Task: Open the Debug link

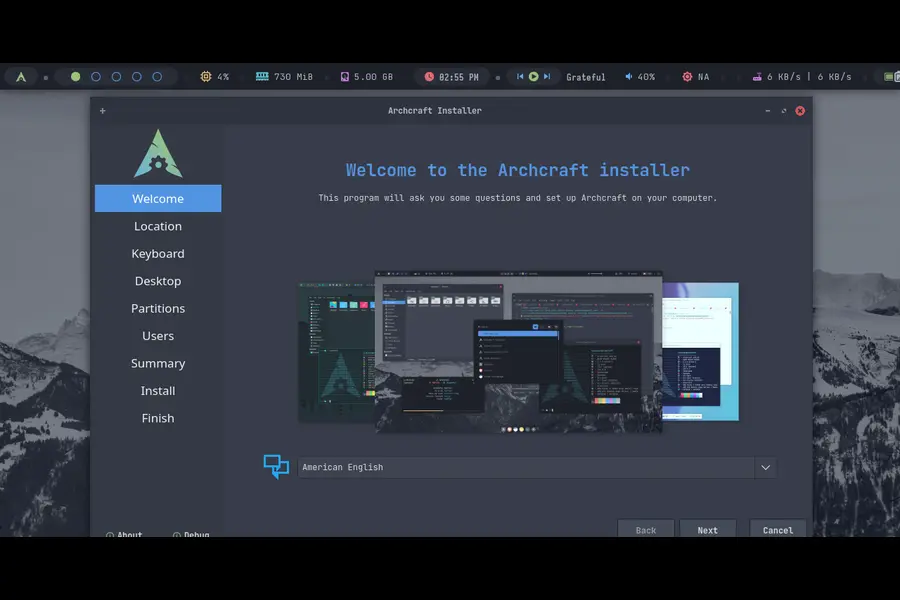Action: click(191, 534)
